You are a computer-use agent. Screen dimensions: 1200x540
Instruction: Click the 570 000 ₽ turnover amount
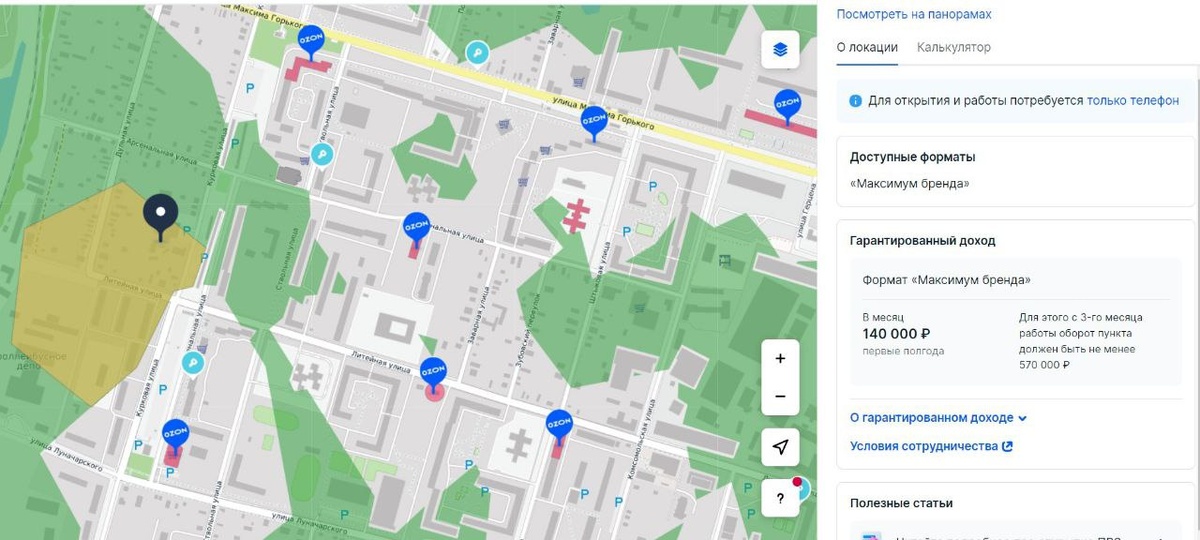pos(1045,365)
